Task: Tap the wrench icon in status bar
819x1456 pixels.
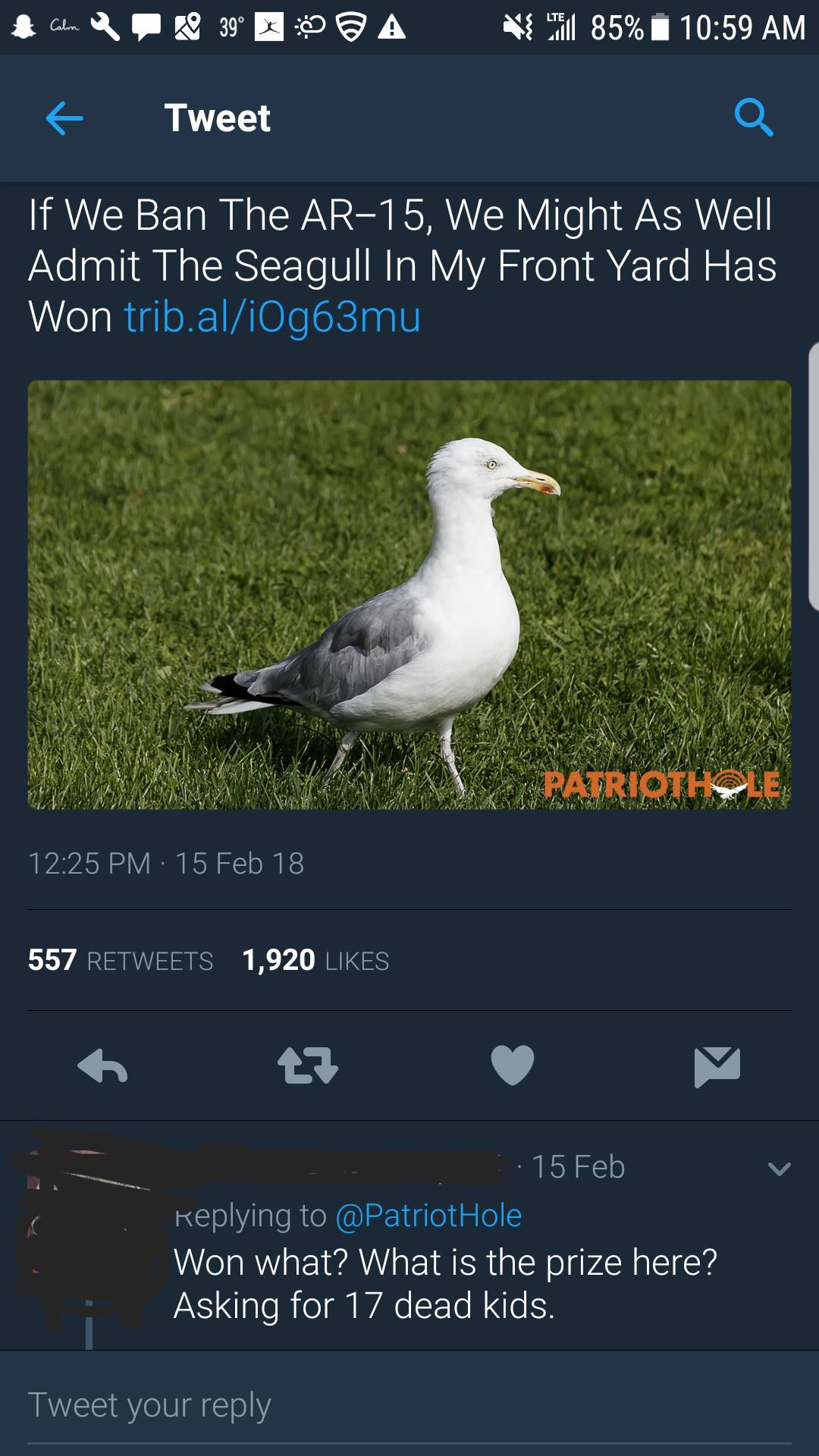Action: 105,27
